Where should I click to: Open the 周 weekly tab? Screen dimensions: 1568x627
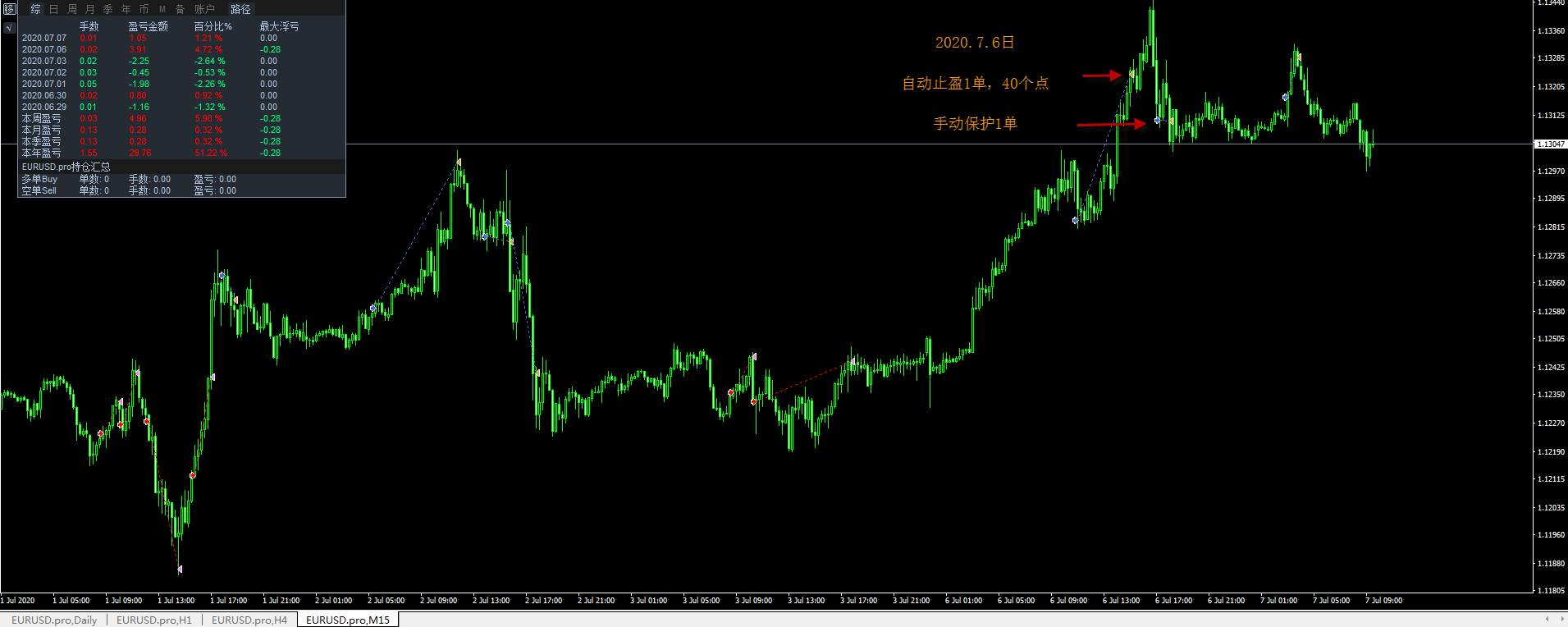tap(71, 9)
